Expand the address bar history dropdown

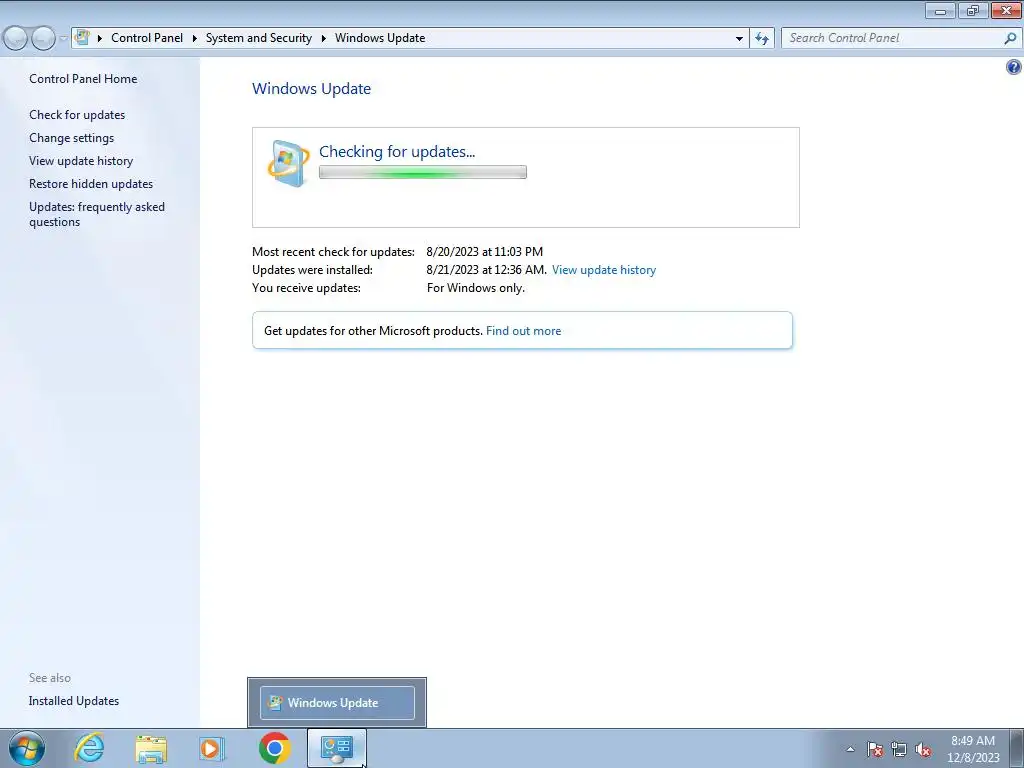pyautogui.click(x=739, y=38)
